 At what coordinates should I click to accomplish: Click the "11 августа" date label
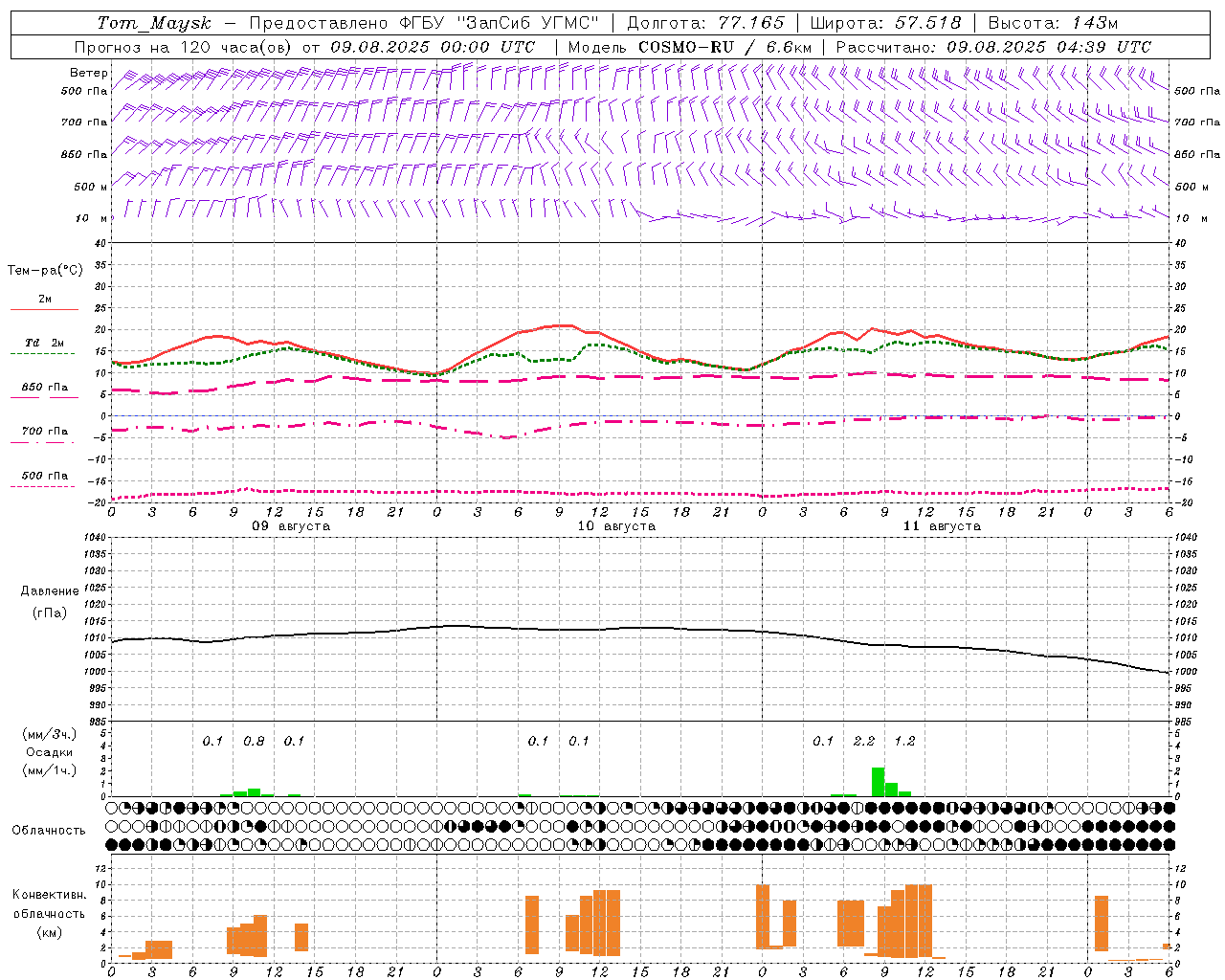tap(942, 526)
